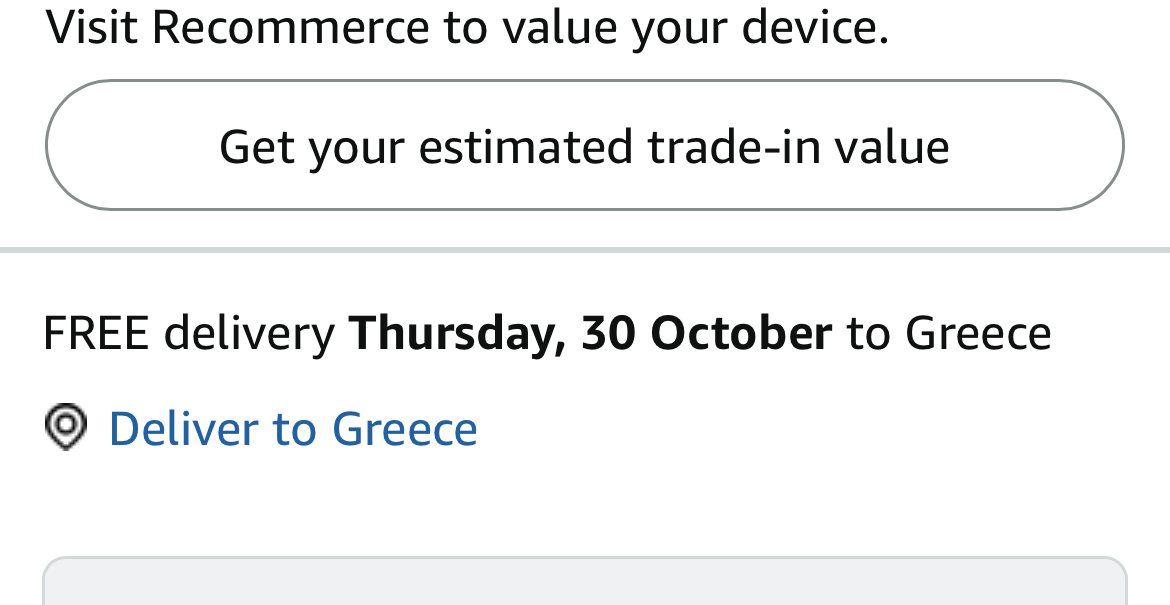Click the word "device" in the top line
Viewport: 1170px width, 605px height.
pyautogui.click(x=814, y=27)
